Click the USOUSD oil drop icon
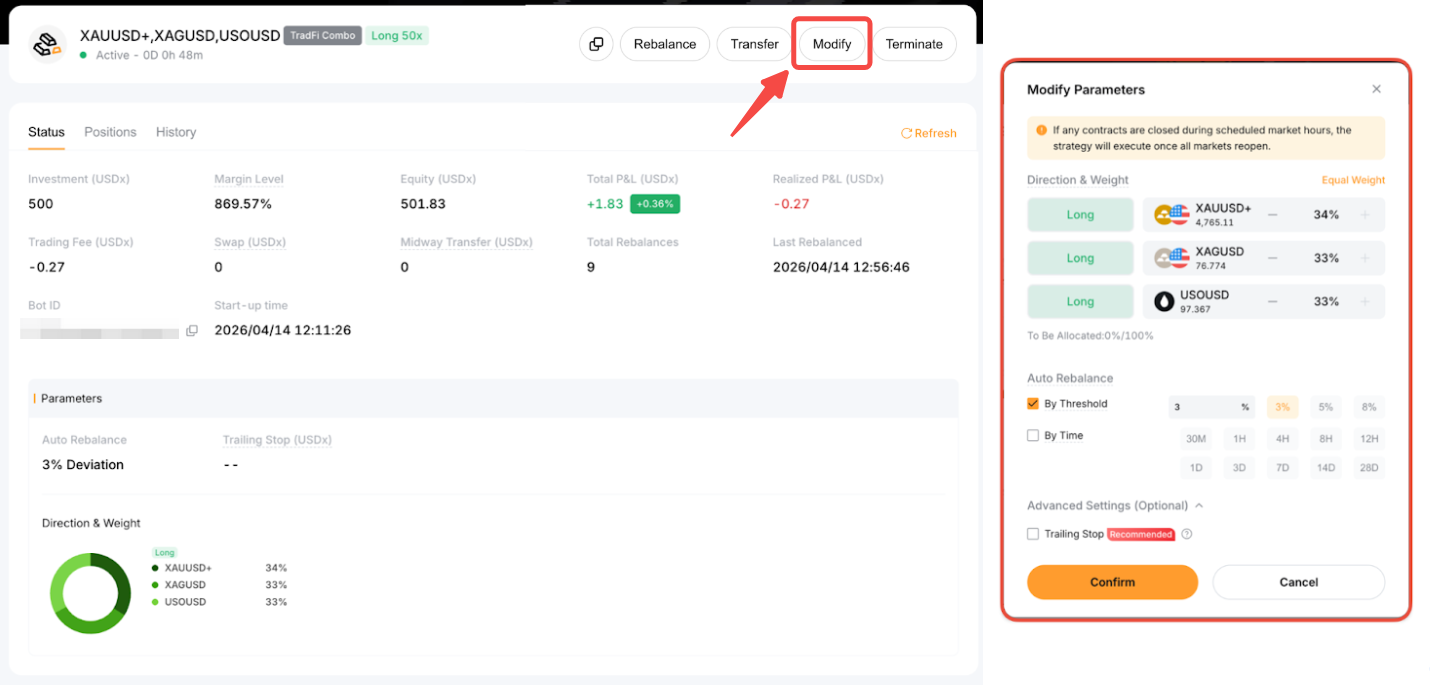Image resolution: width=1430 pixels, height=685 pixels. pos(1164,301)
